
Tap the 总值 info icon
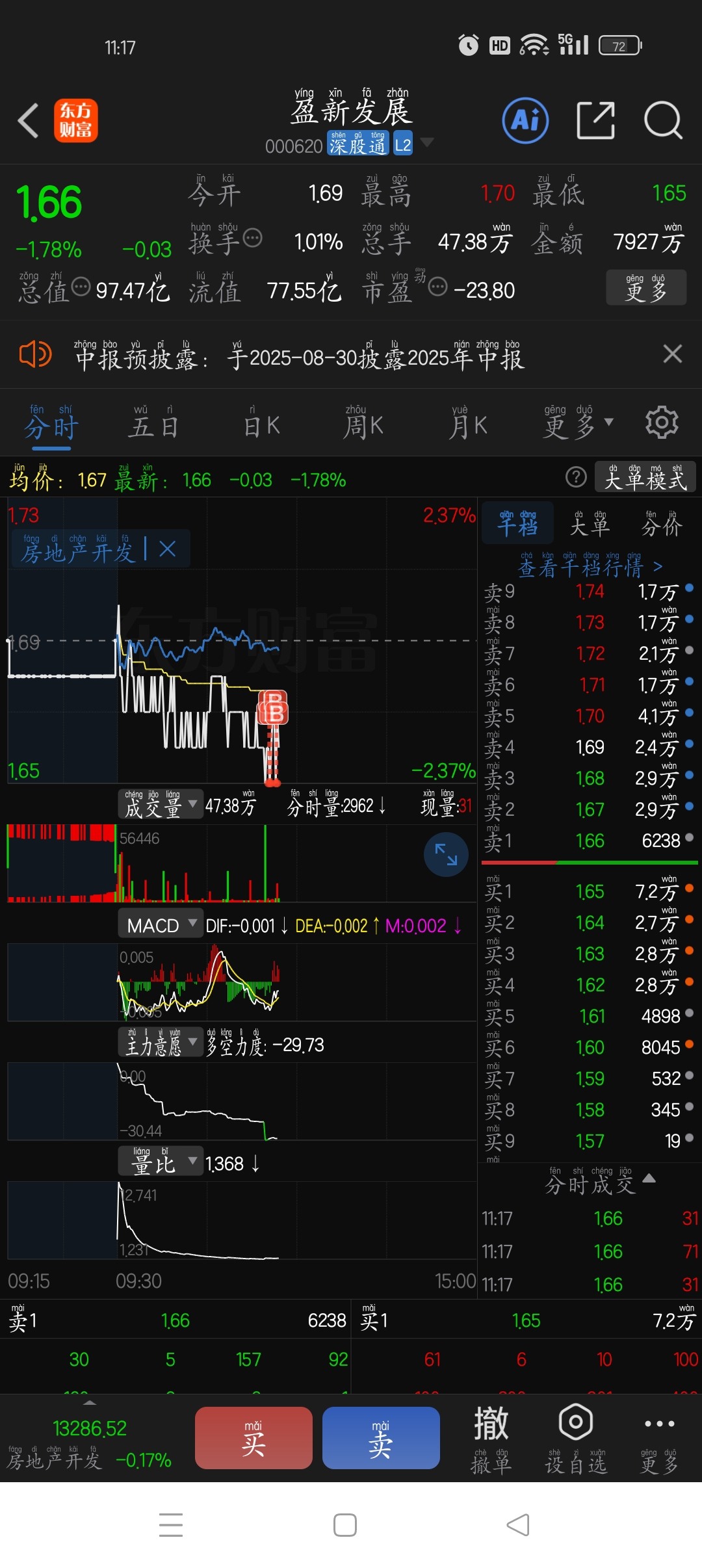(81, 286)
